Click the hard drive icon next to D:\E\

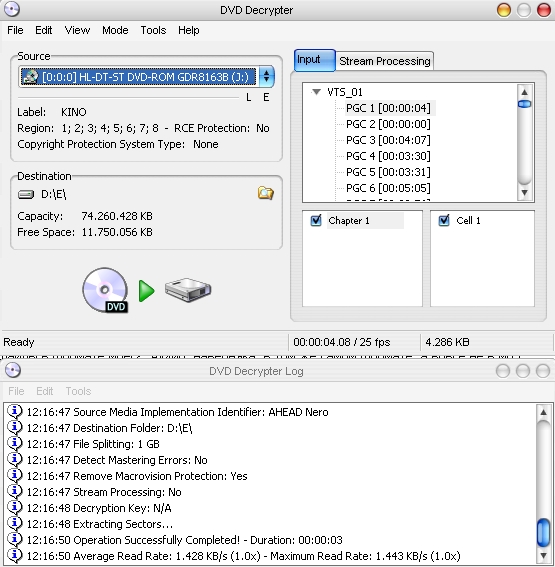click(x=26, y=195)
